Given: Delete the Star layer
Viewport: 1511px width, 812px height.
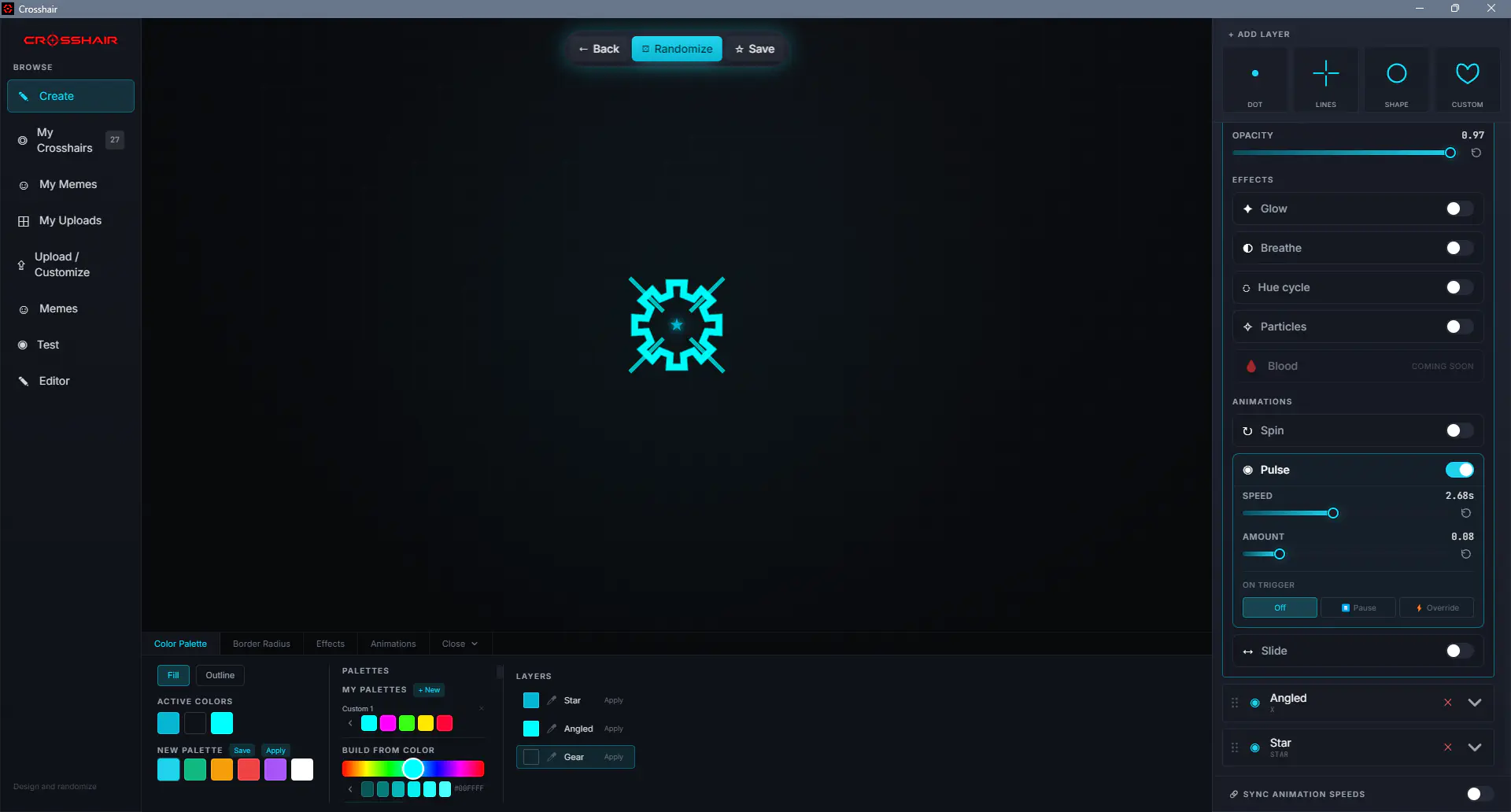Looking at the screenshot, I should [1448, 747].
